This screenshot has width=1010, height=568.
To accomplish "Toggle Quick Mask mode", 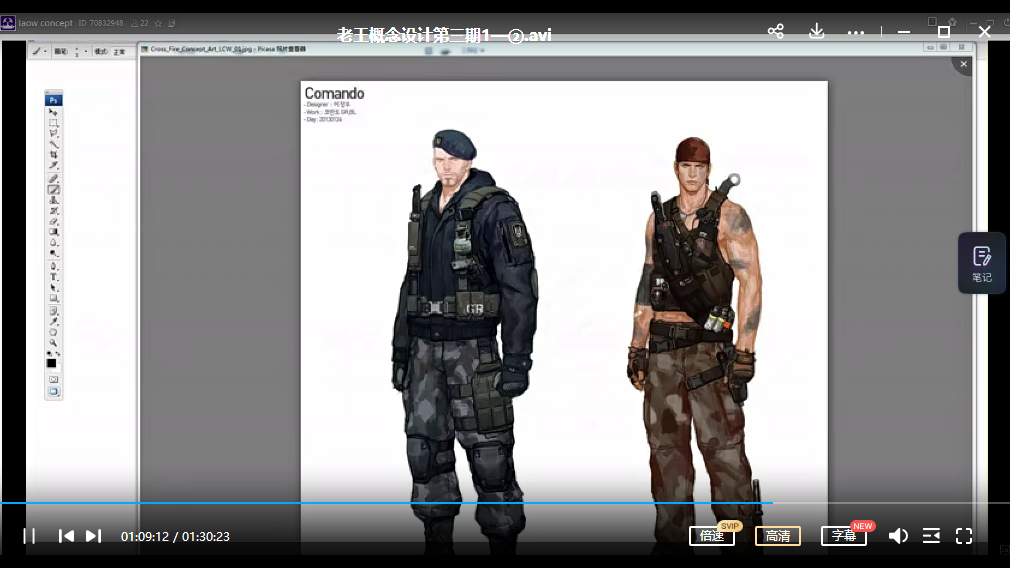I will click(x=53, y=379).
